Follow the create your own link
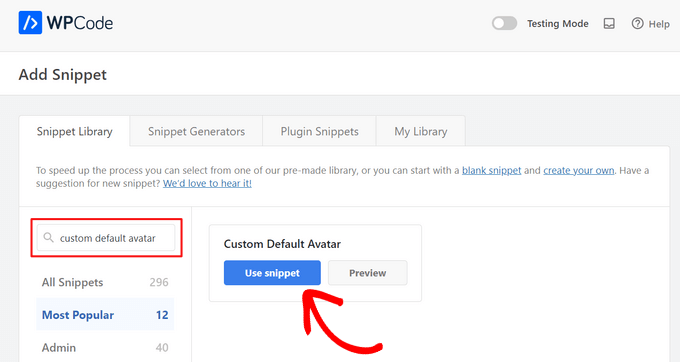This screenshot has width=680, height=362. coord(579,170)
